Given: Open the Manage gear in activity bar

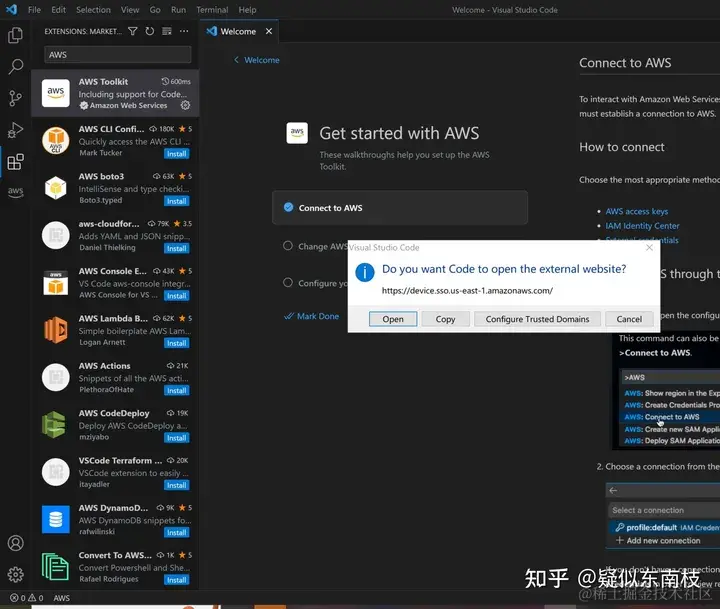Looking at the screenshot, I should [15, 574].
